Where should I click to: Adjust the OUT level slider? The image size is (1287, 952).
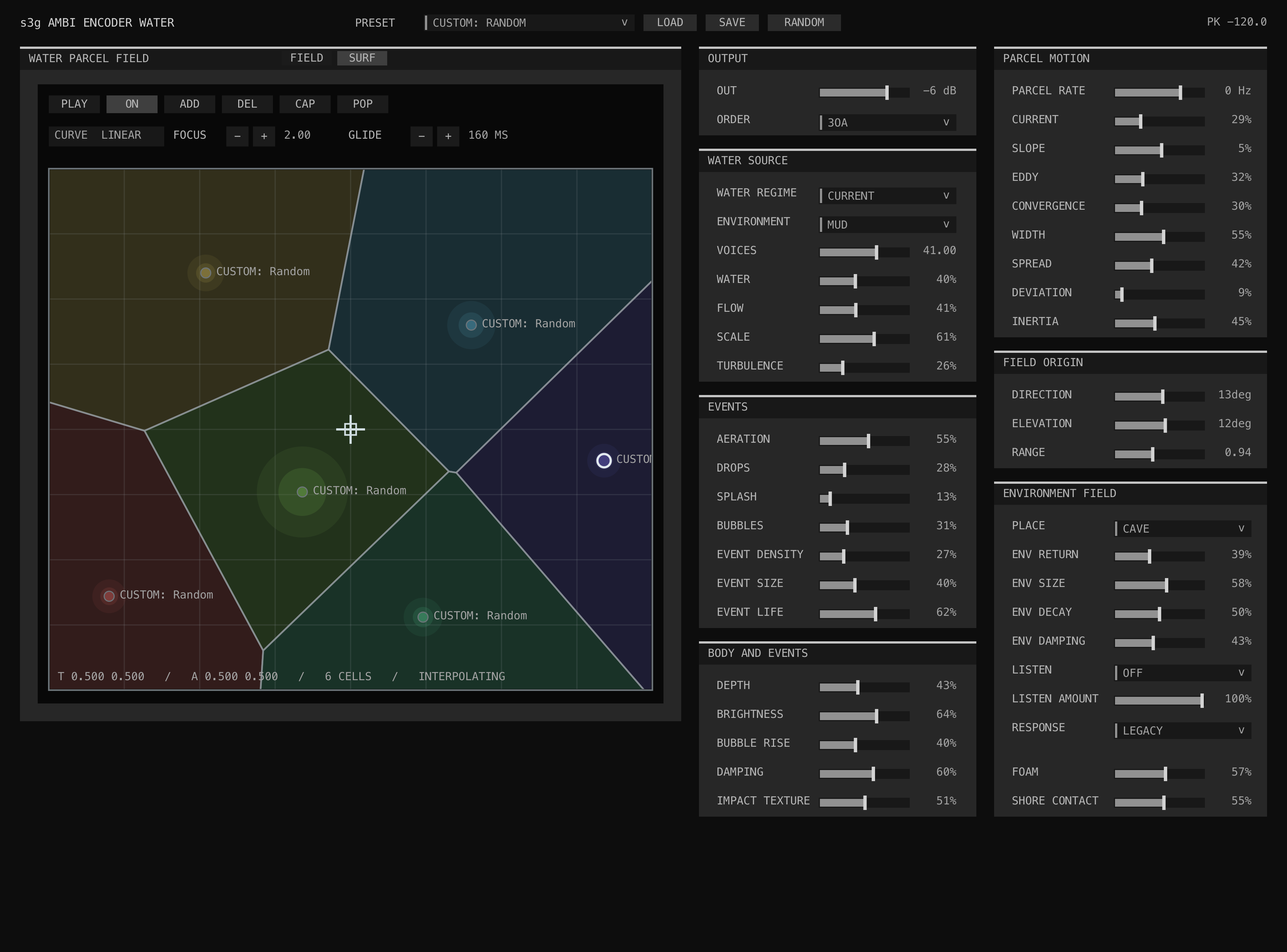coord(864,93)
